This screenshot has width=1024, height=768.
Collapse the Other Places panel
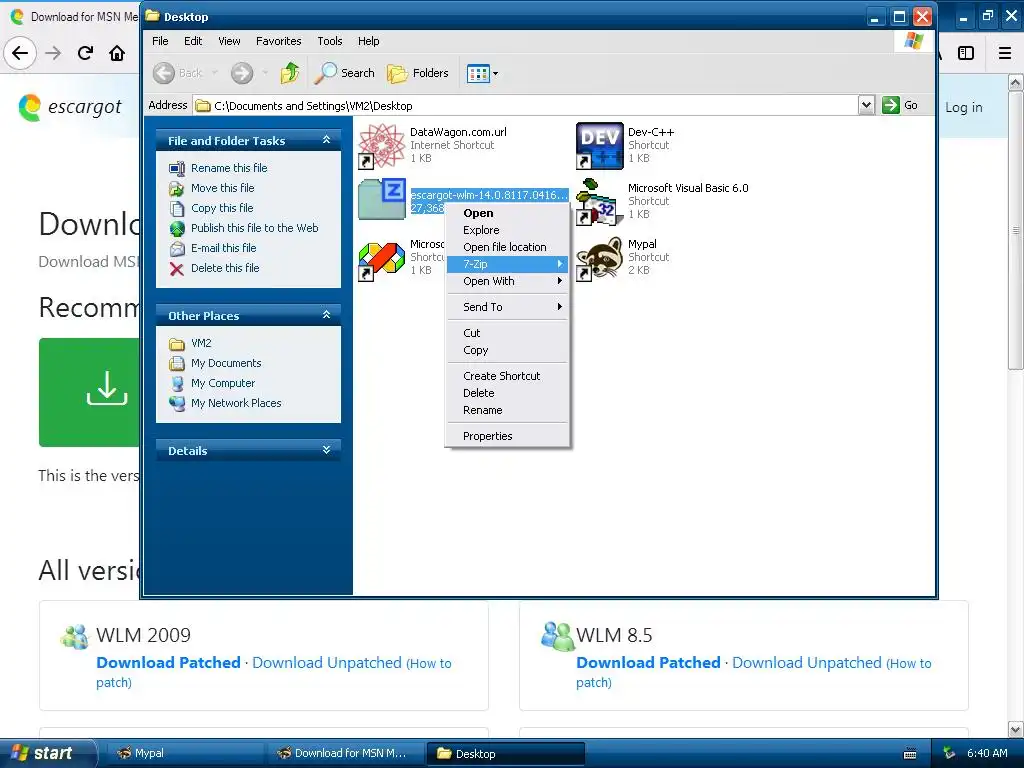pos(327,315)
